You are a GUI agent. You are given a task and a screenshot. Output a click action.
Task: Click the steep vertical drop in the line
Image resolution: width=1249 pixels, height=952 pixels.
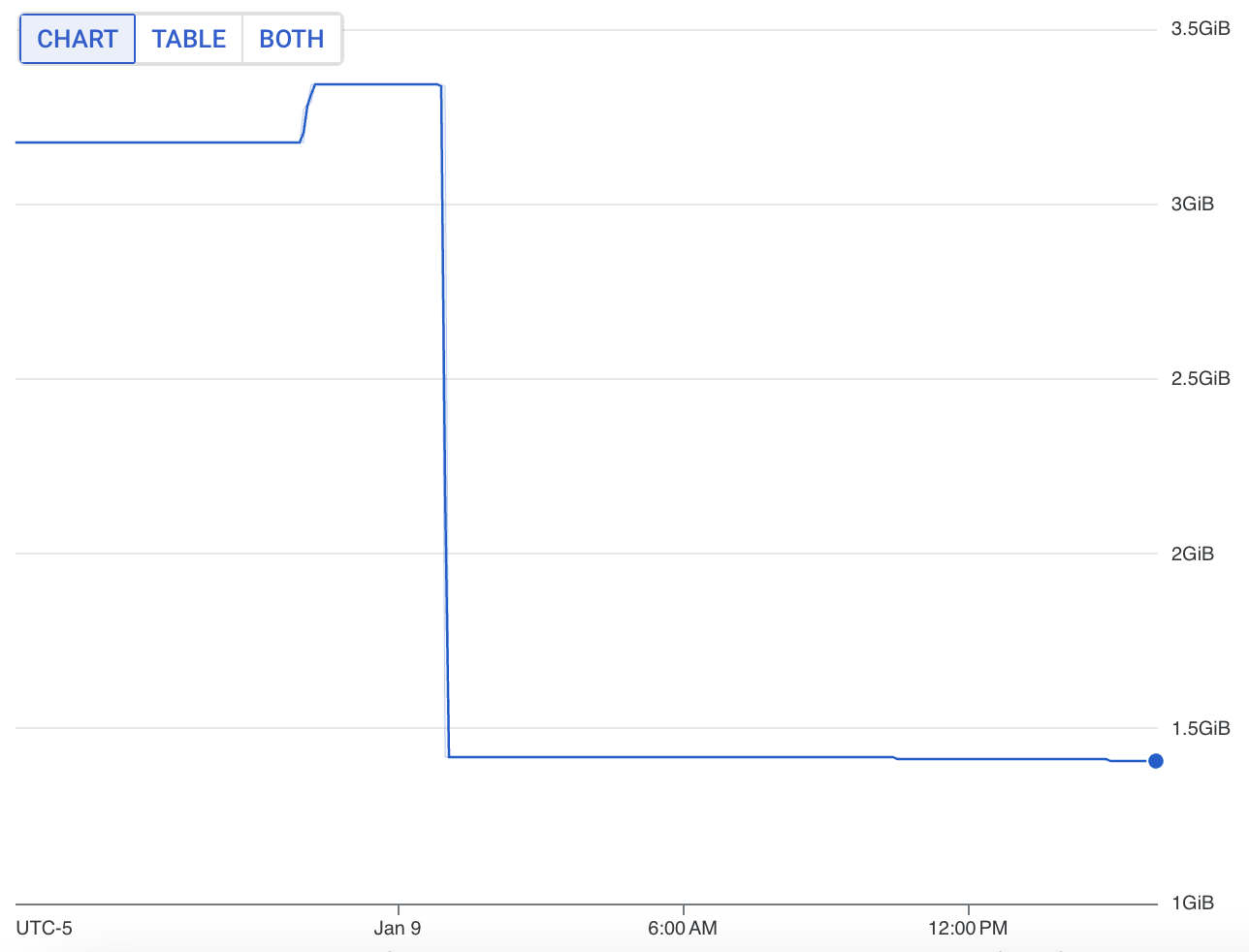pos(445,417)
